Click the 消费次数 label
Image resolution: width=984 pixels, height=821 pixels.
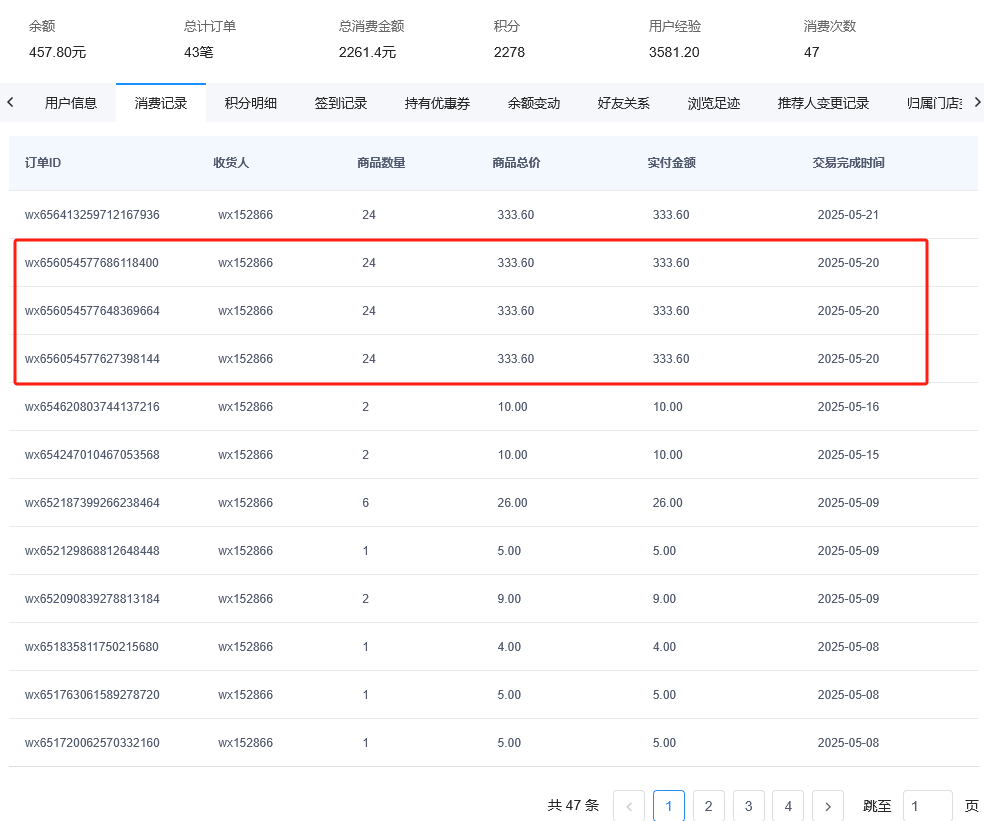(x=830, y=26)
